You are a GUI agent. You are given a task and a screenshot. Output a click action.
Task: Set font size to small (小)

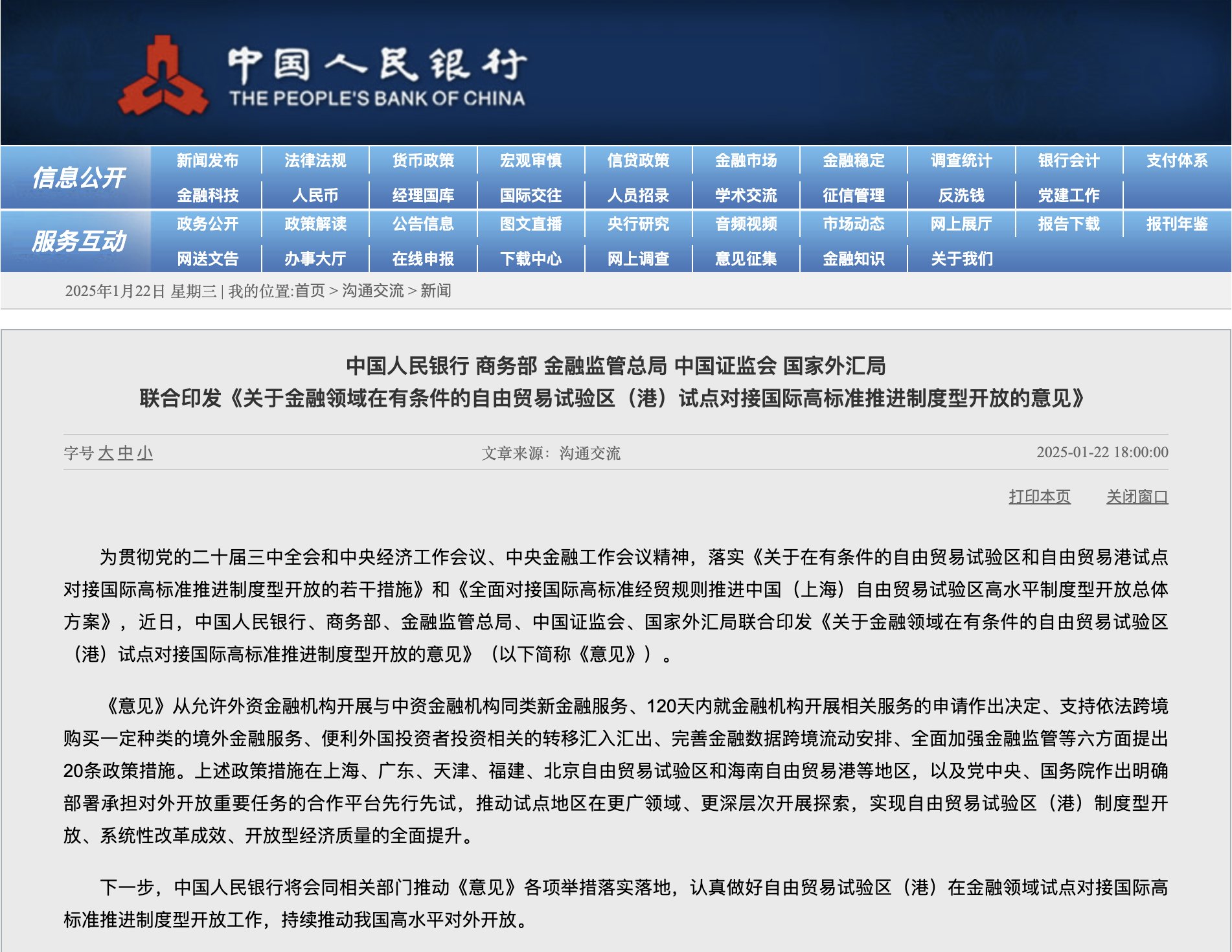coord(145,453)
